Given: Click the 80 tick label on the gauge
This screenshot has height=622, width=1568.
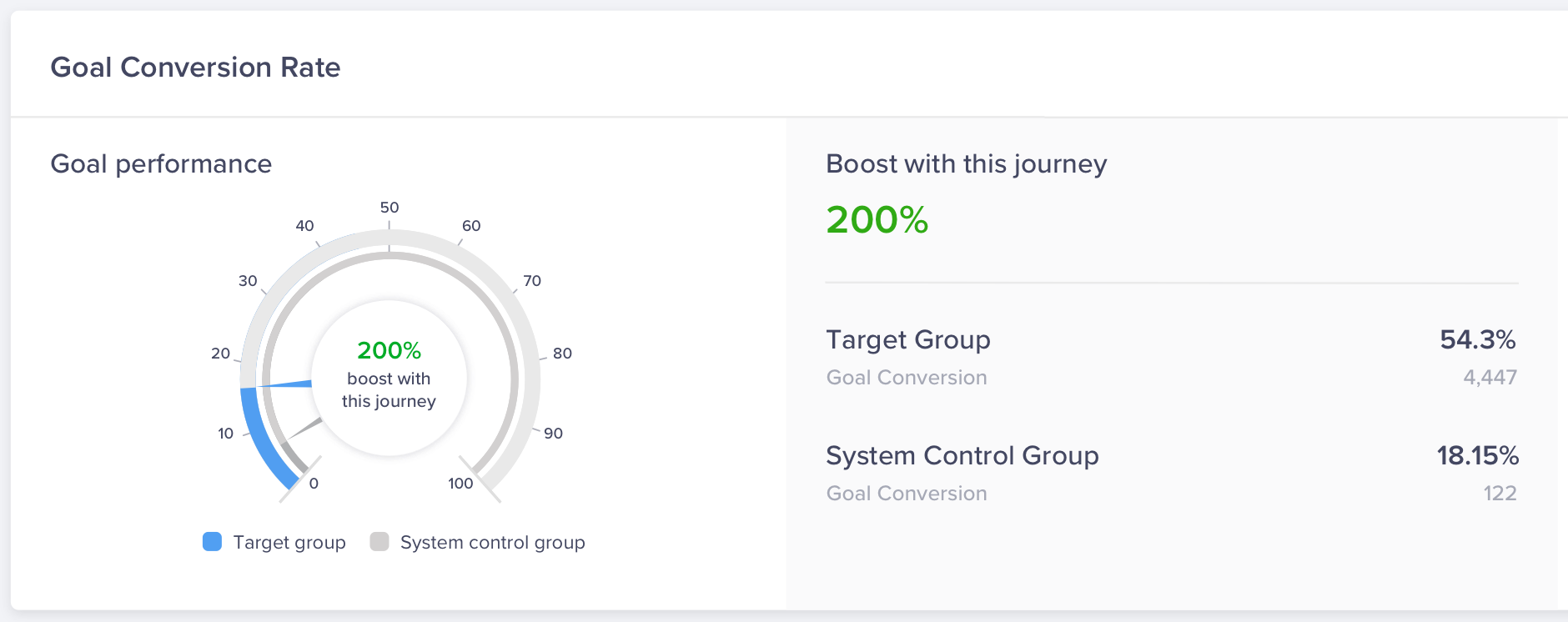Looking at the screenshot, I should (x=562, y=354).
